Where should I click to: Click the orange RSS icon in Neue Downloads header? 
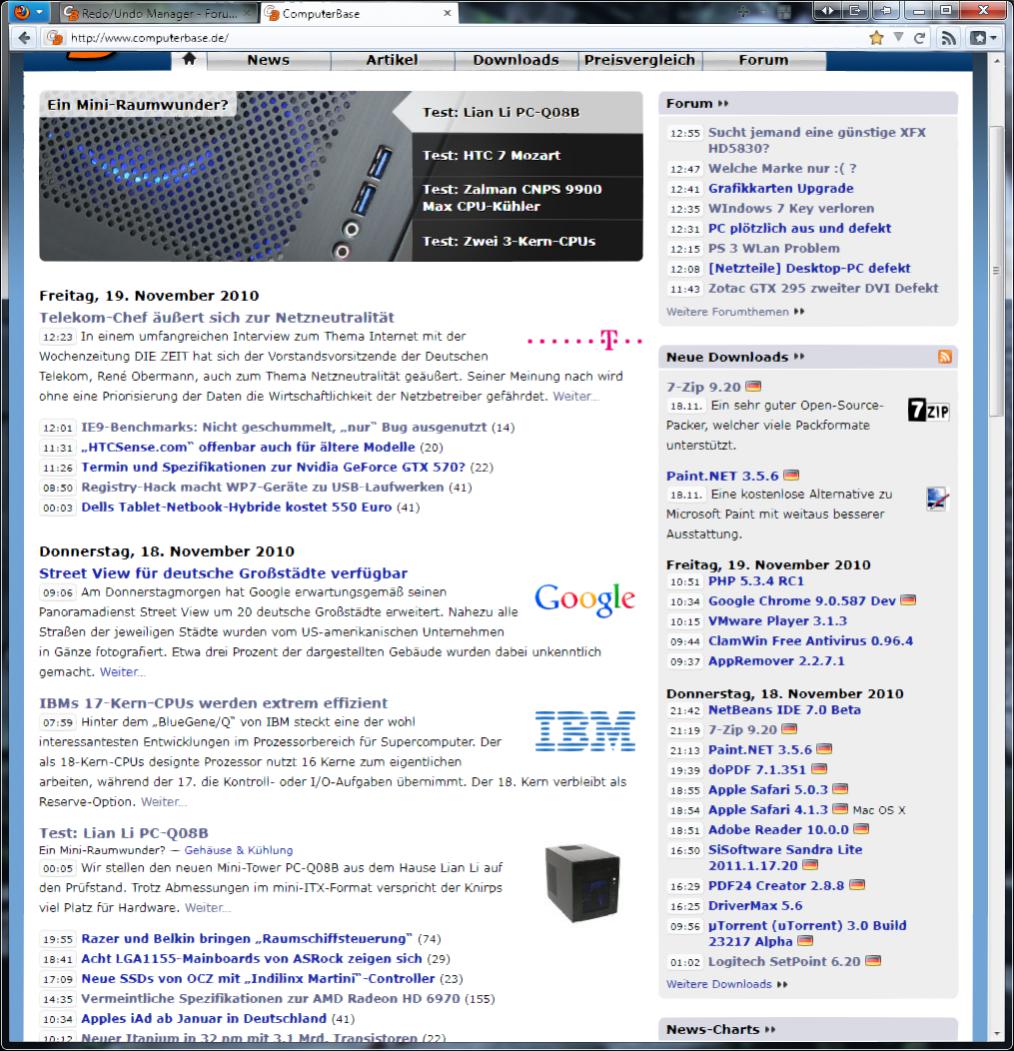click(945, 357)
